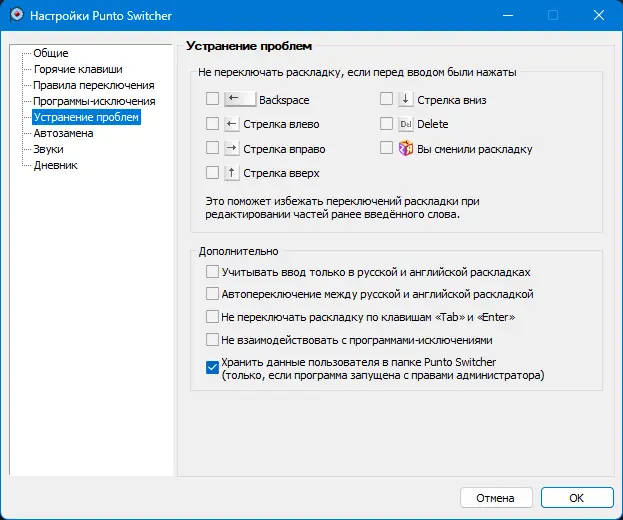Viewport: 623px width, 520px height.
Task: Click the layout-changed cube icon
Action: point(405,148)
